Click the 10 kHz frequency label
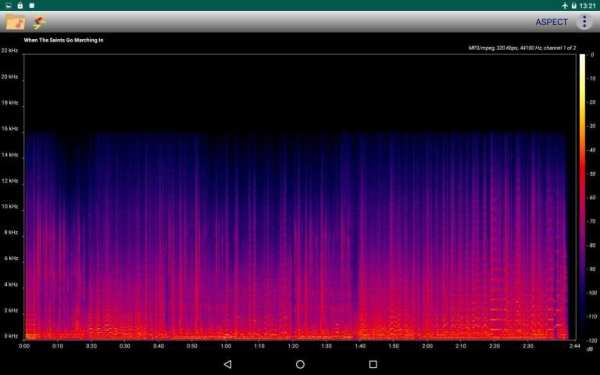This screenshot has width=600, height=375. coord(9,206)
